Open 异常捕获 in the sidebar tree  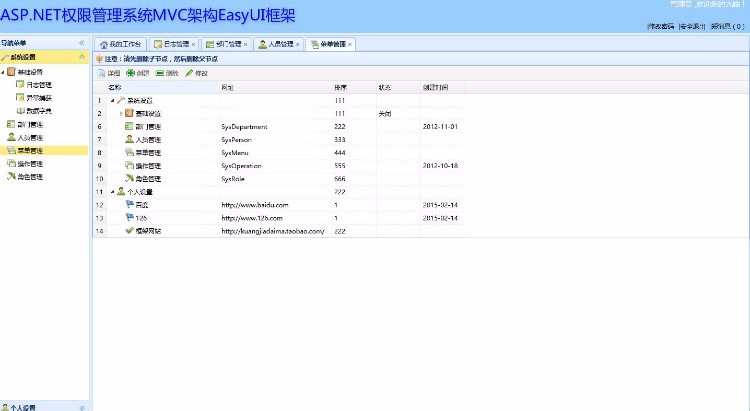[39, 98]
